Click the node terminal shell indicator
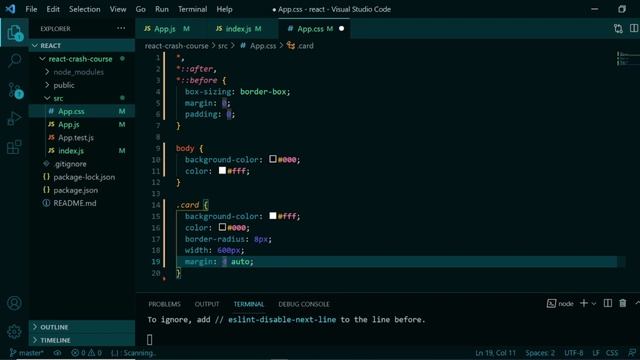This screenshot has height=360, width=640. pyautogui.click(x=560, y=304)
